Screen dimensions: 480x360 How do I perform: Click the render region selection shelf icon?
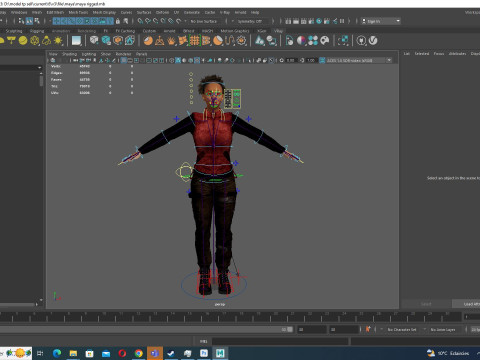coord(343,41)
